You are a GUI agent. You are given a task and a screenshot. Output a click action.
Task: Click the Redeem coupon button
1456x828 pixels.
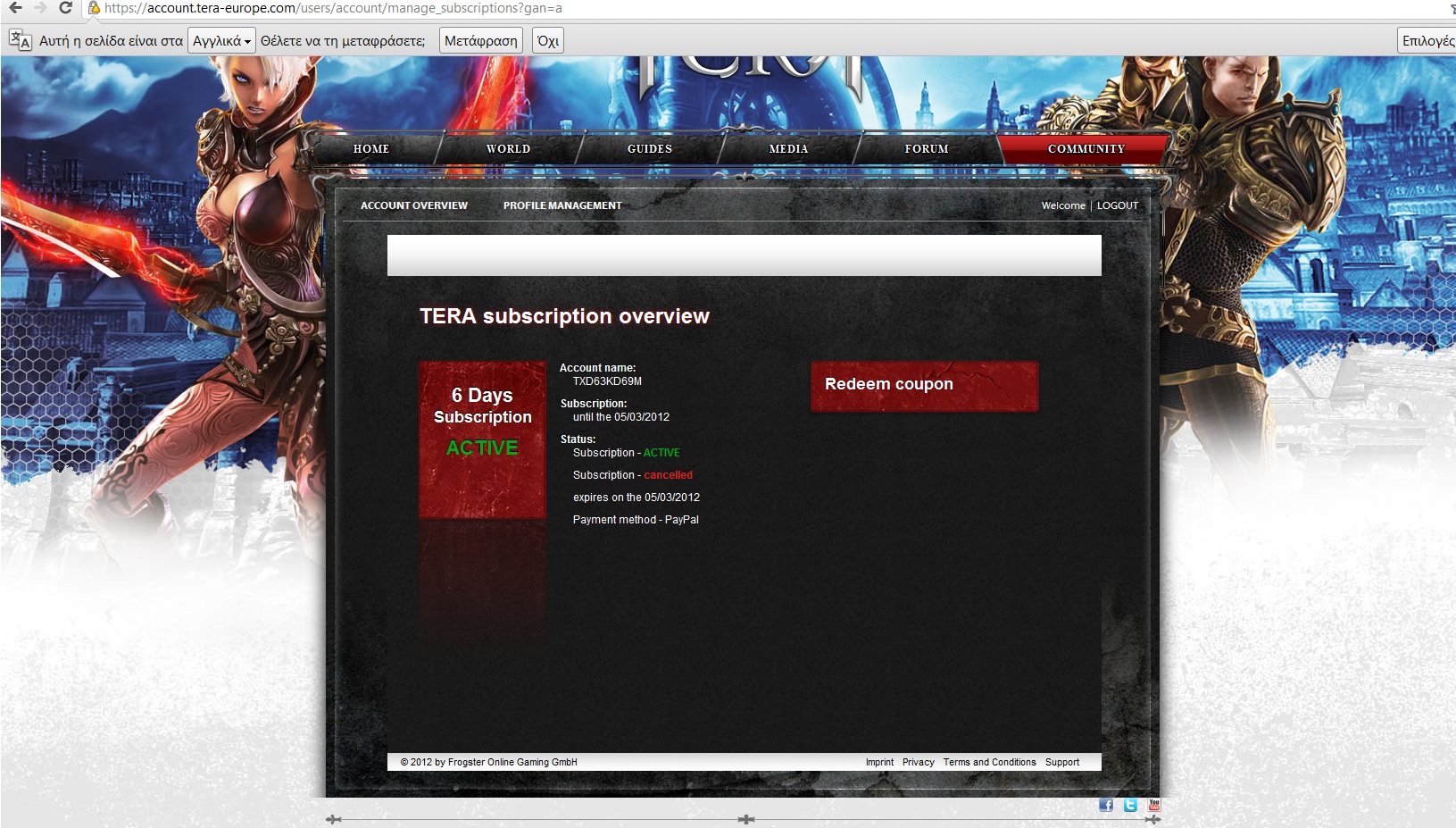(924, 386)
